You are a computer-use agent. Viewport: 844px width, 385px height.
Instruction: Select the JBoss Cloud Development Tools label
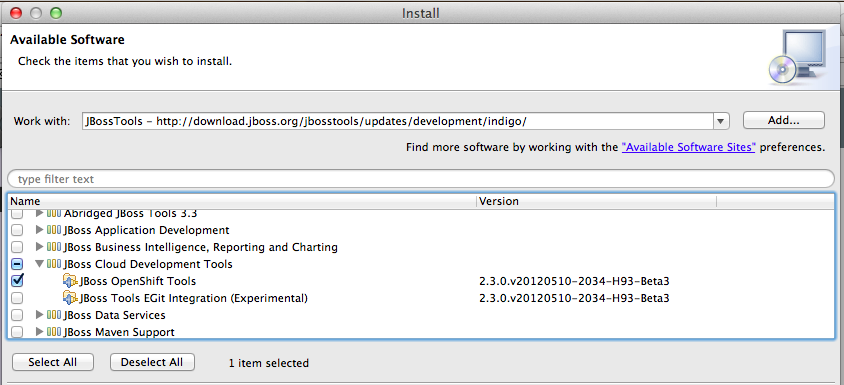click(x=148, y=264)
